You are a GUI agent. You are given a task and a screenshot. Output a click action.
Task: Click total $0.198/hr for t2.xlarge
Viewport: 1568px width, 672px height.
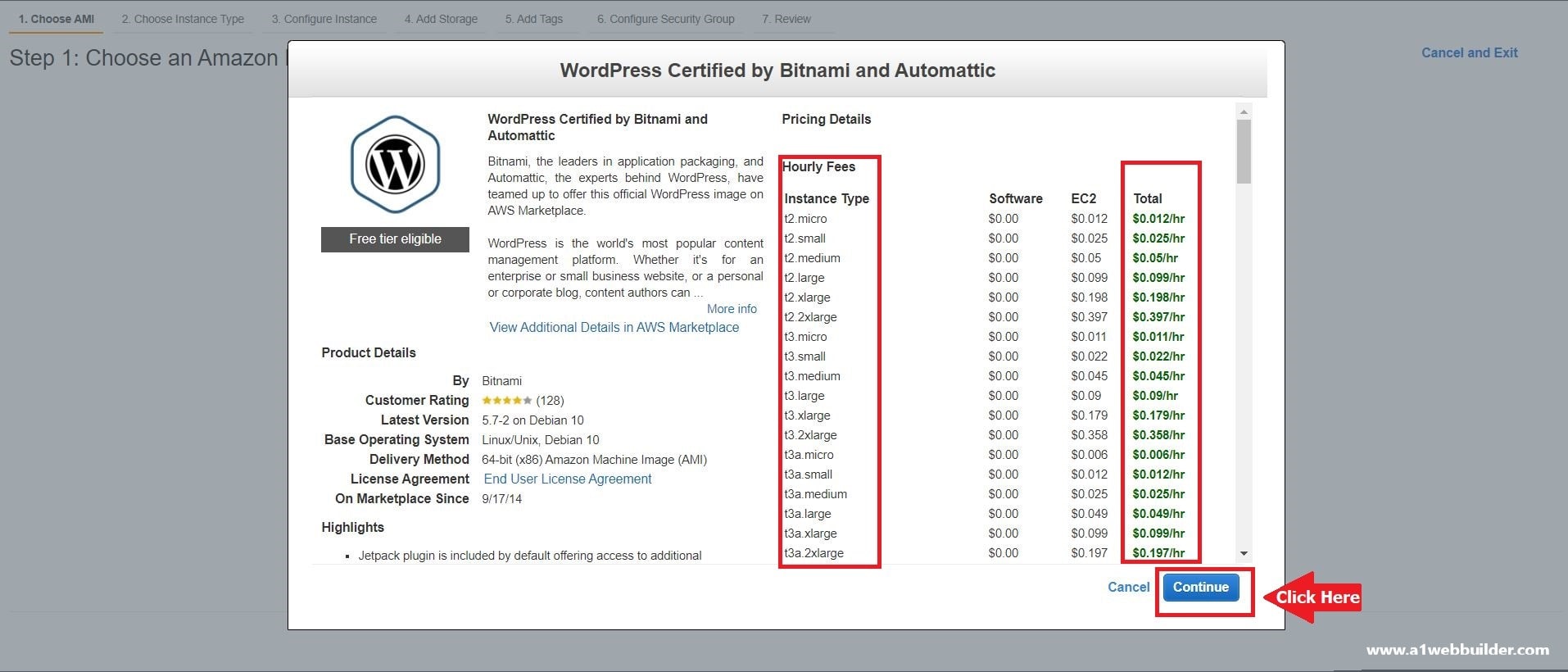(x=1158, y=297)
